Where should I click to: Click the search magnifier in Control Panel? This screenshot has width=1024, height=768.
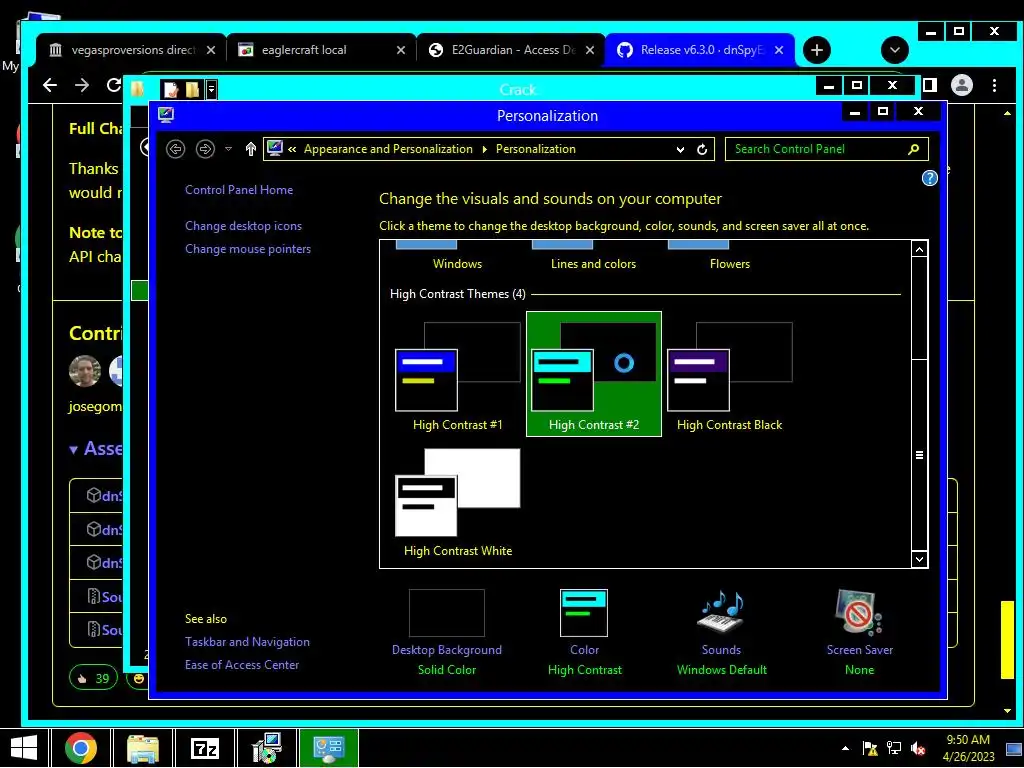914,149
